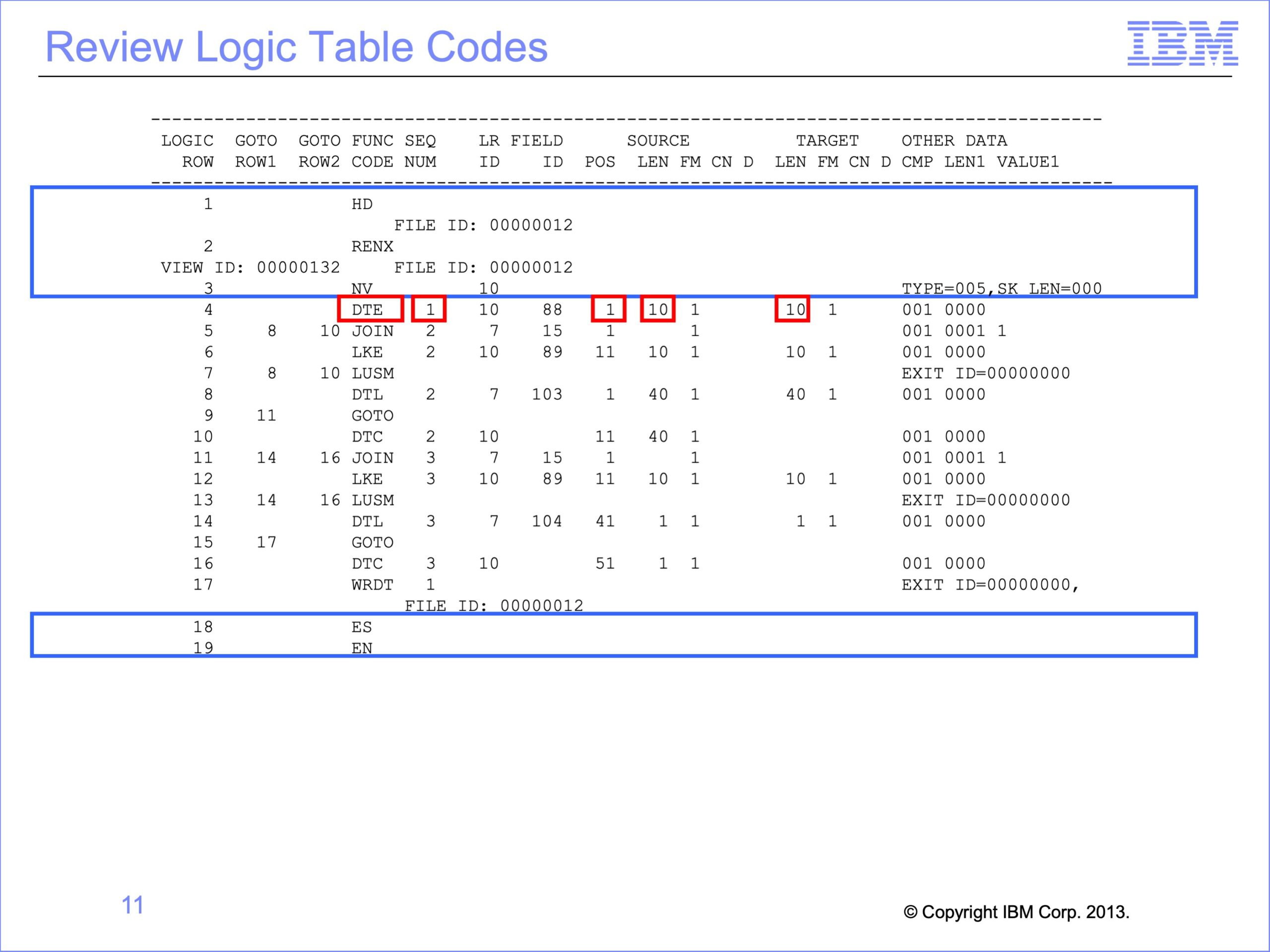Click the slide number 11
The width and height of the screenshot is (1270, 952).
(132, 905)
